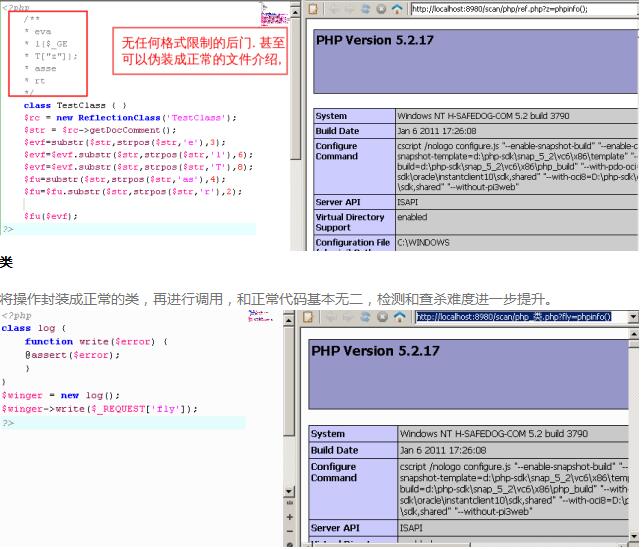Screen dimensions: 641x549
Task: Click the 'ISAPI' value in the lower phpinfo table
Action: click(411, 528)
